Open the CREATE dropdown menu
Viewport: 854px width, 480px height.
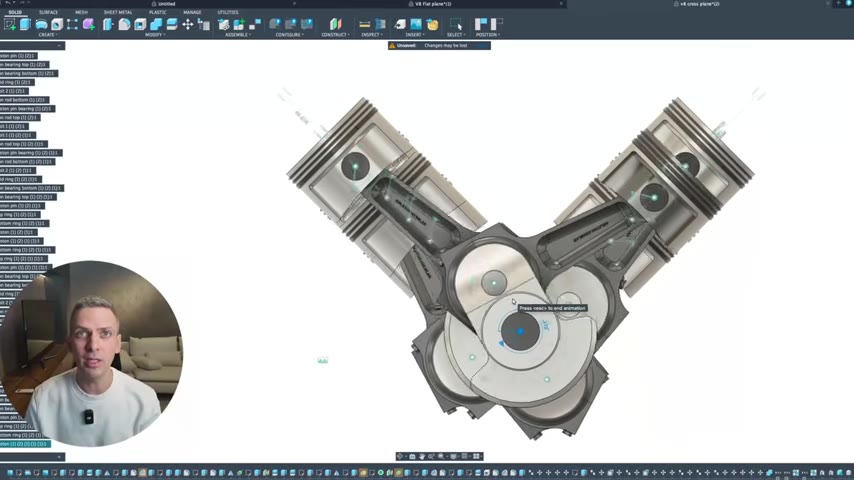click(47, 35)
